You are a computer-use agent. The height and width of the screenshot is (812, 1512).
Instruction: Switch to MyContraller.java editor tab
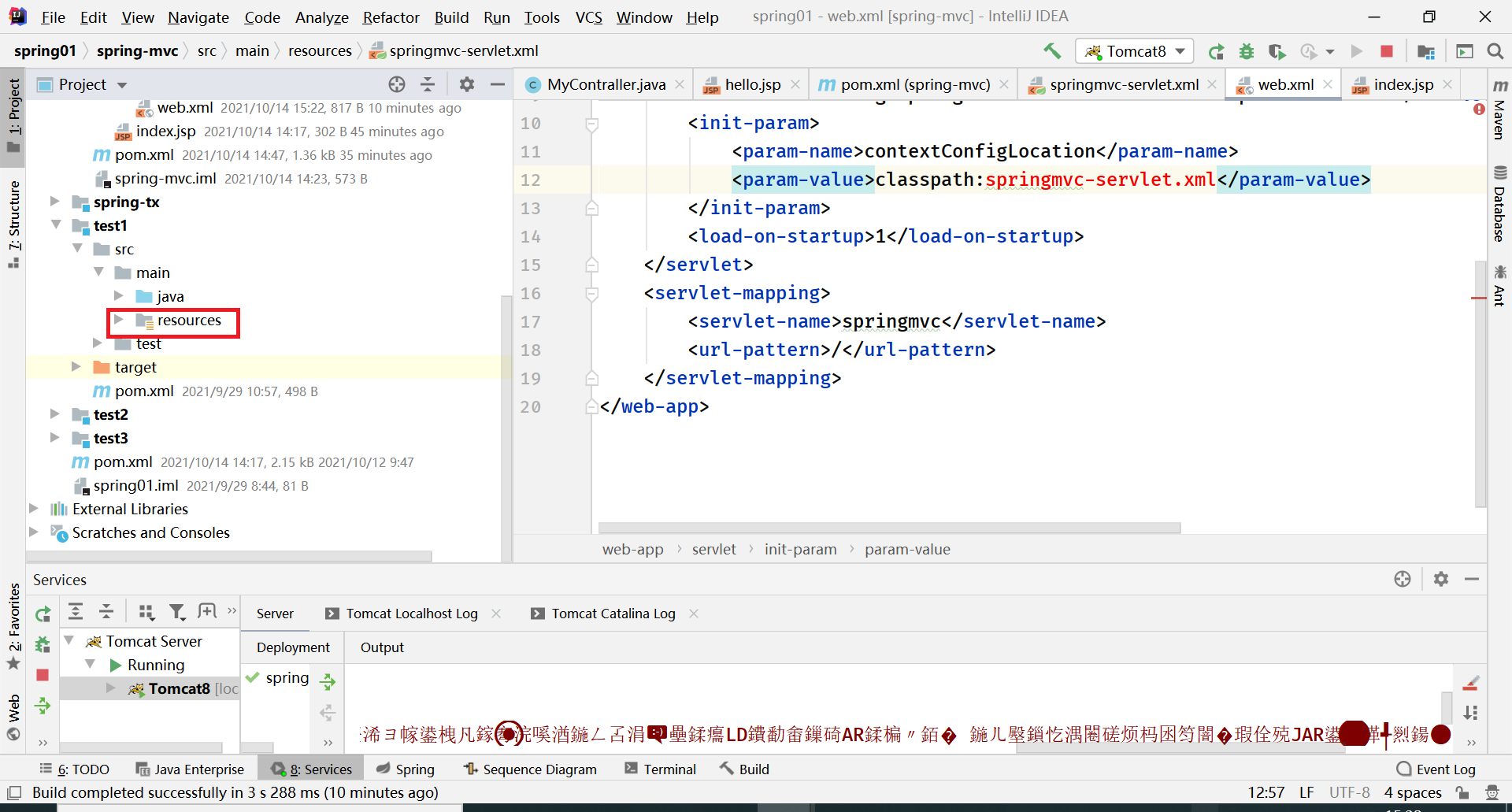point(606,84)
